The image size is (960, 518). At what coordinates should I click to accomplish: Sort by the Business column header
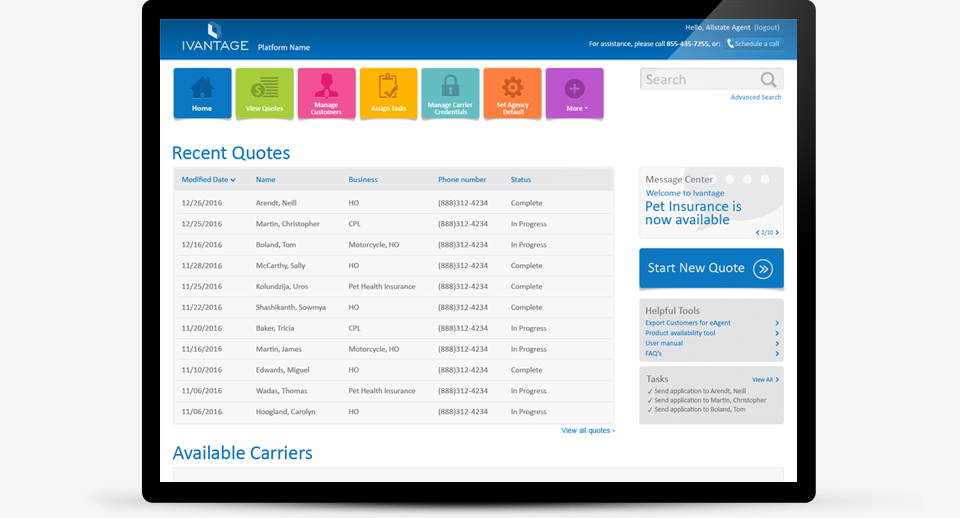click(363, 179)
